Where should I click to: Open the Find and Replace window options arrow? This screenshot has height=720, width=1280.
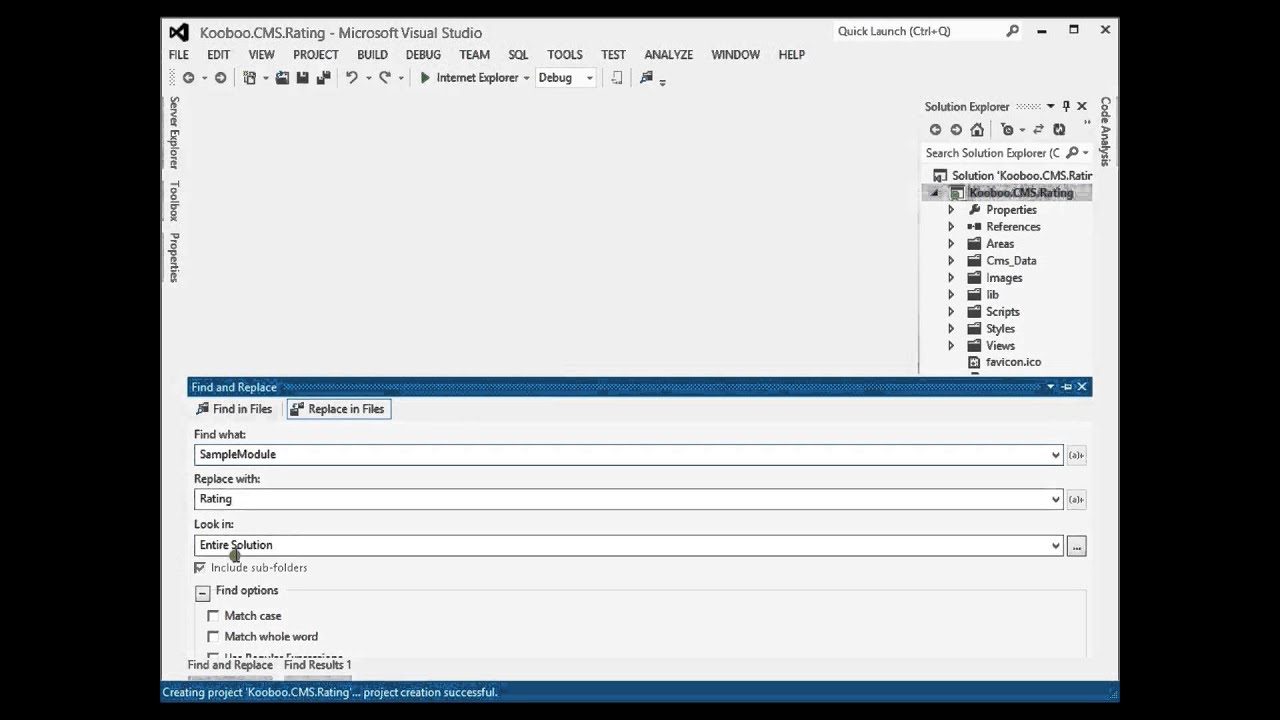(1050, 387)
